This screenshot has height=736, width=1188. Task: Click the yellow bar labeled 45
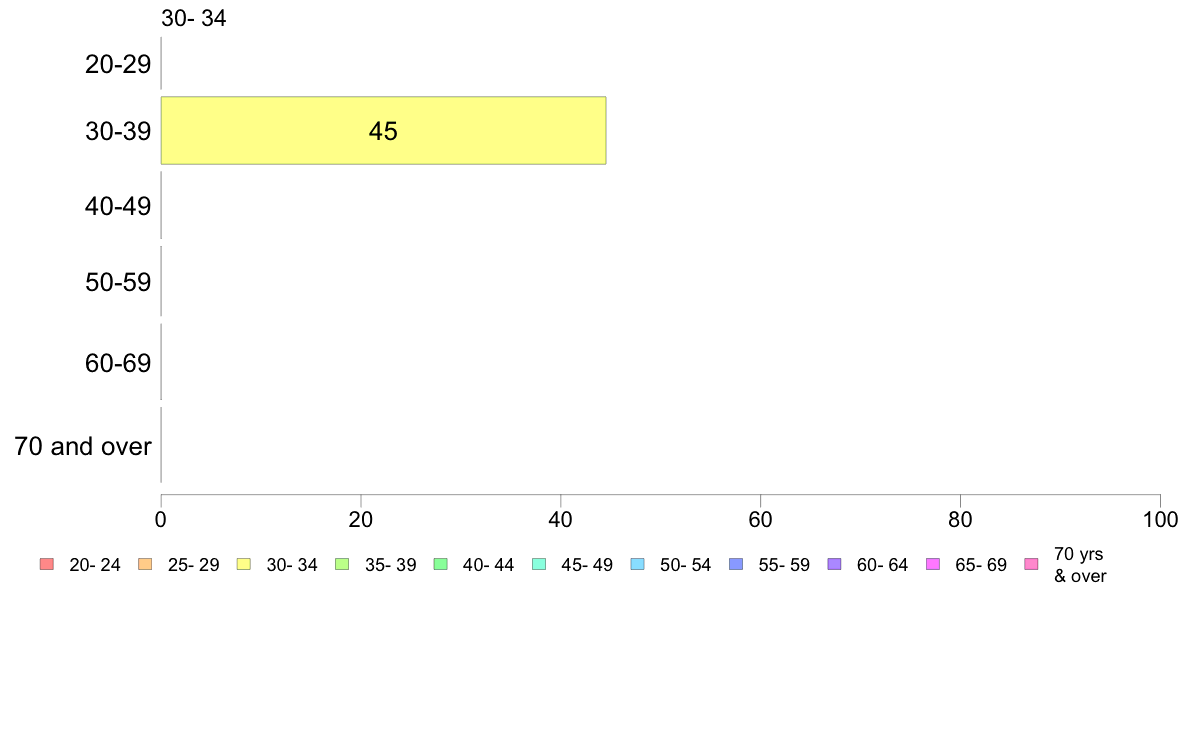[x=383, y=130]
